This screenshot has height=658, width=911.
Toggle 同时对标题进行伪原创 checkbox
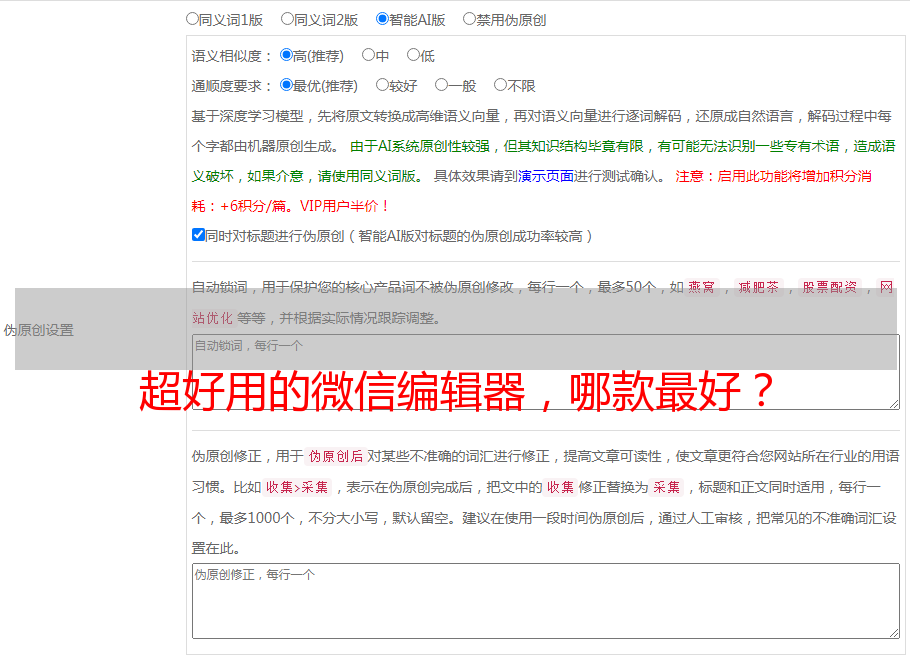(x=198, y=235)
